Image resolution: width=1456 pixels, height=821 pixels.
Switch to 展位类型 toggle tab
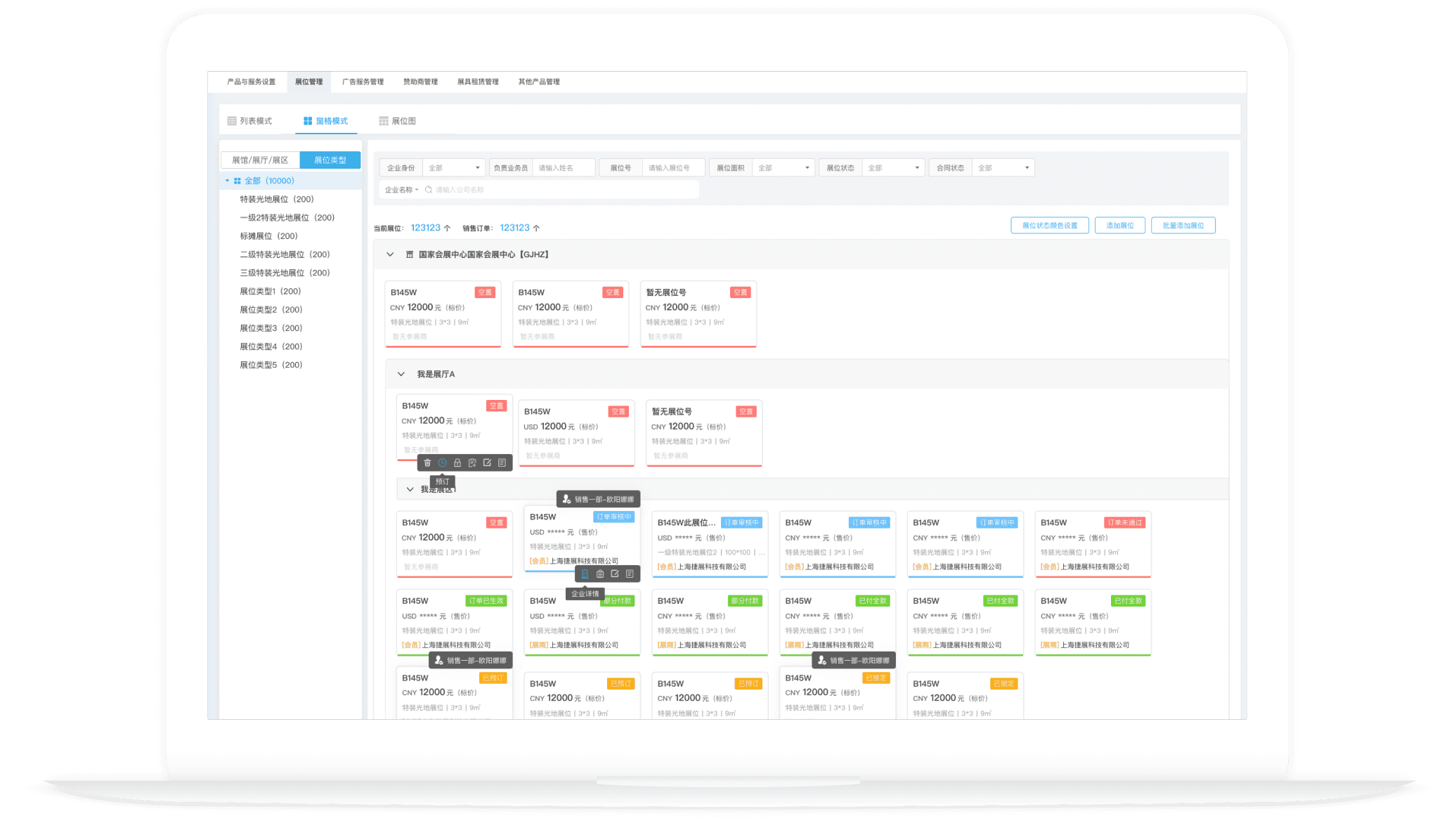click(330, 160)
